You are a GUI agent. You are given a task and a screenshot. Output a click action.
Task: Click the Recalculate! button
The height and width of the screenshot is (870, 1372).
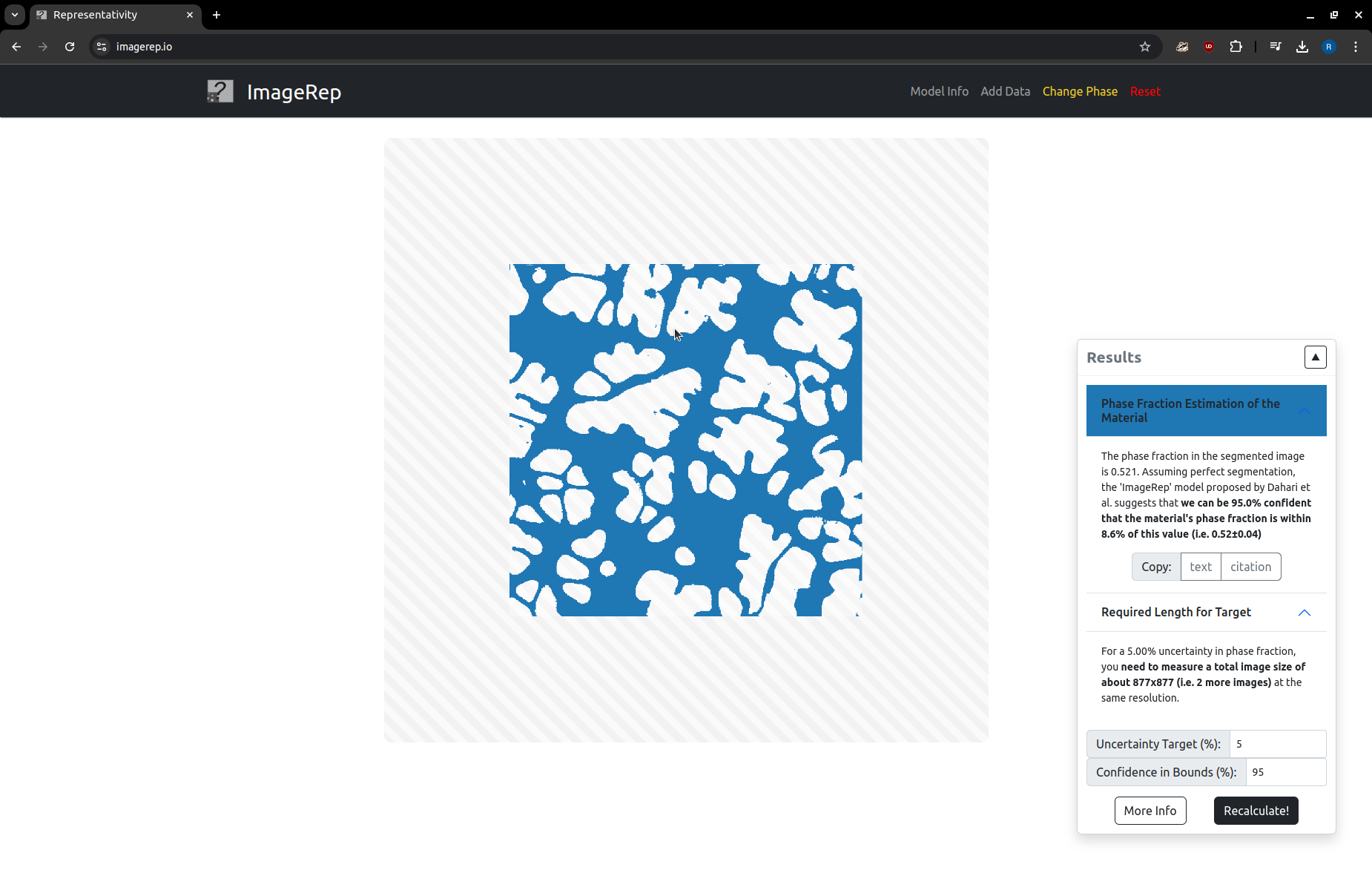[1256, 811]
